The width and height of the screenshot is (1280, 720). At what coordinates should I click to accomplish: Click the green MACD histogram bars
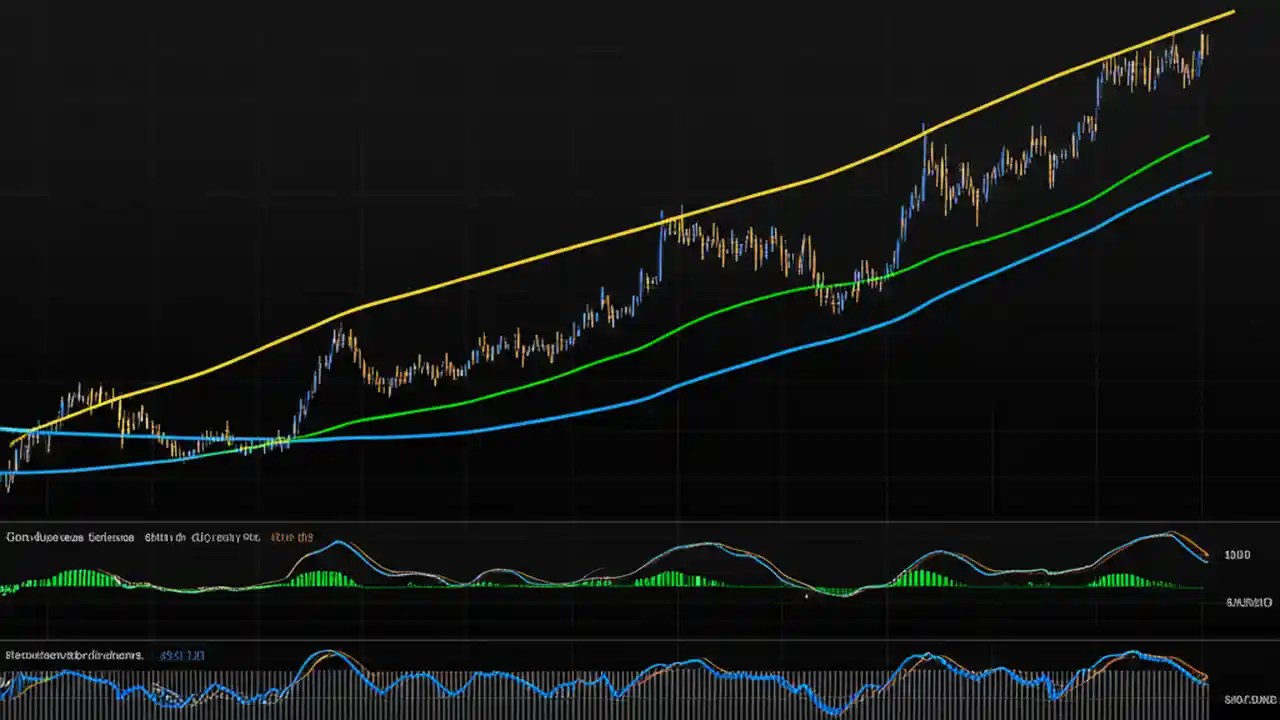320,575
